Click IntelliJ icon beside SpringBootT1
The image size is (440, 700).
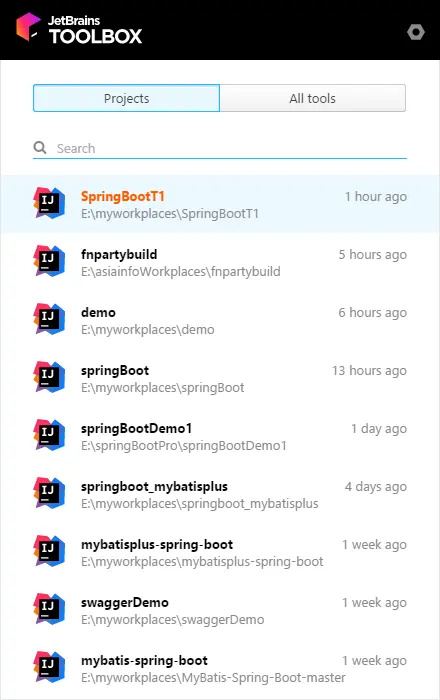(x=49, y=203)
